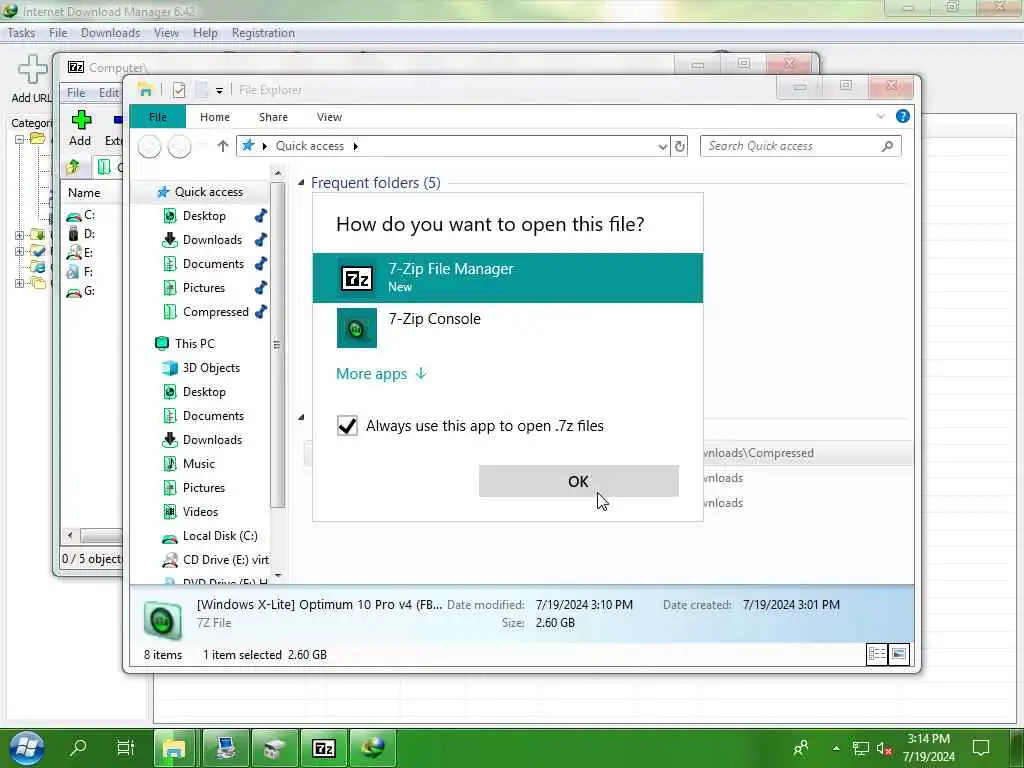This screenshot has height=768, width=1024.
Task: Click Add URL button in IDM
Action: [31, 80]
